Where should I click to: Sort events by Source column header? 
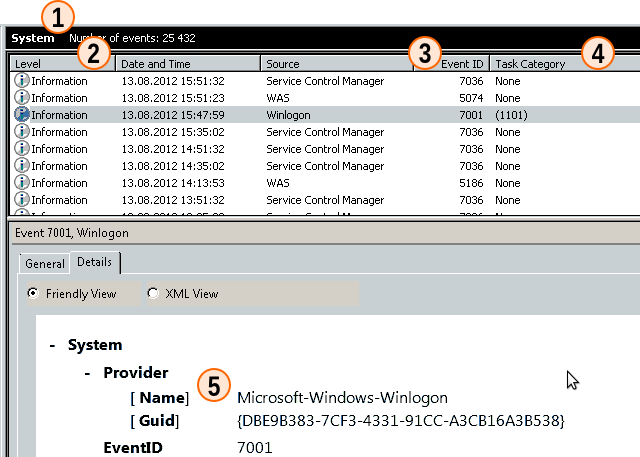click(x=337, y=64)
